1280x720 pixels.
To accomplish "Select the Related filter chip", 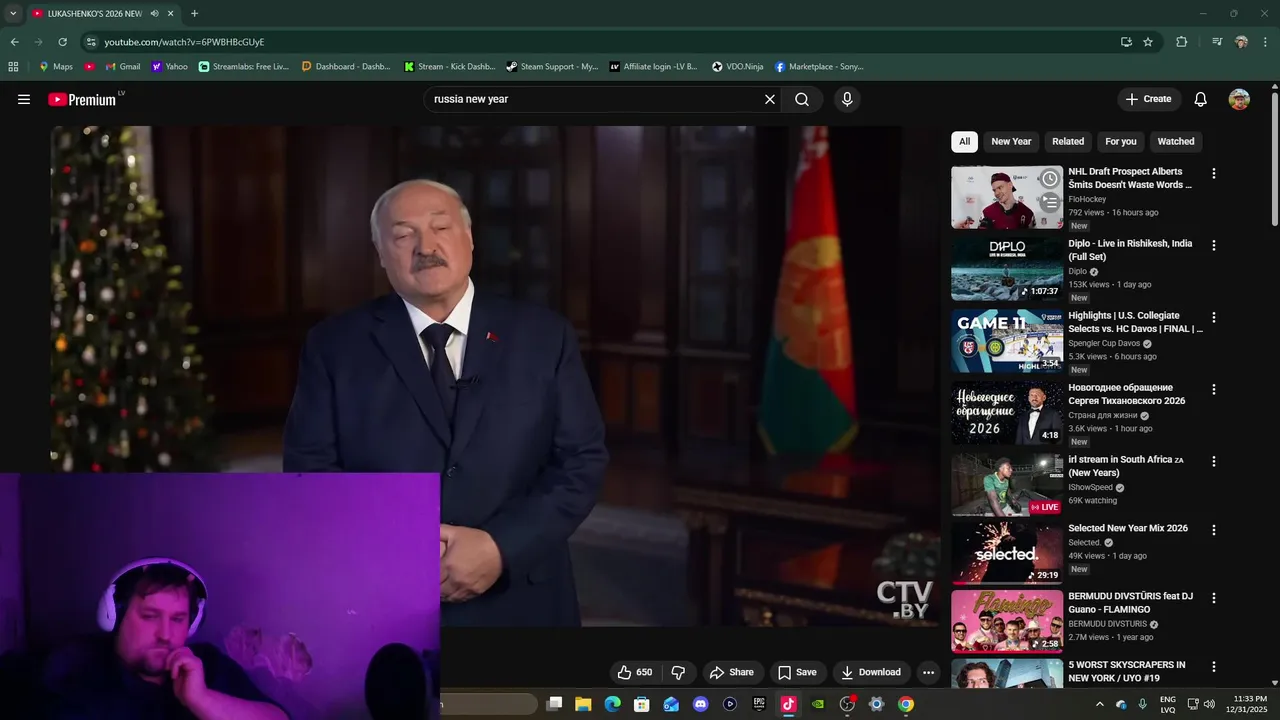I will pos(1068,141).
